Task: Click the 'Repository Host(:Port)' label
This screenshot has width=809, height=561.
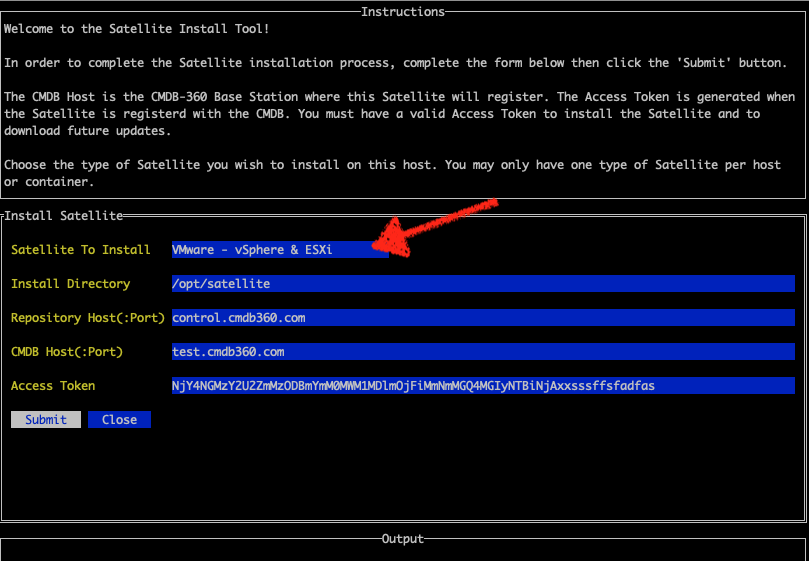Action: 88,318
